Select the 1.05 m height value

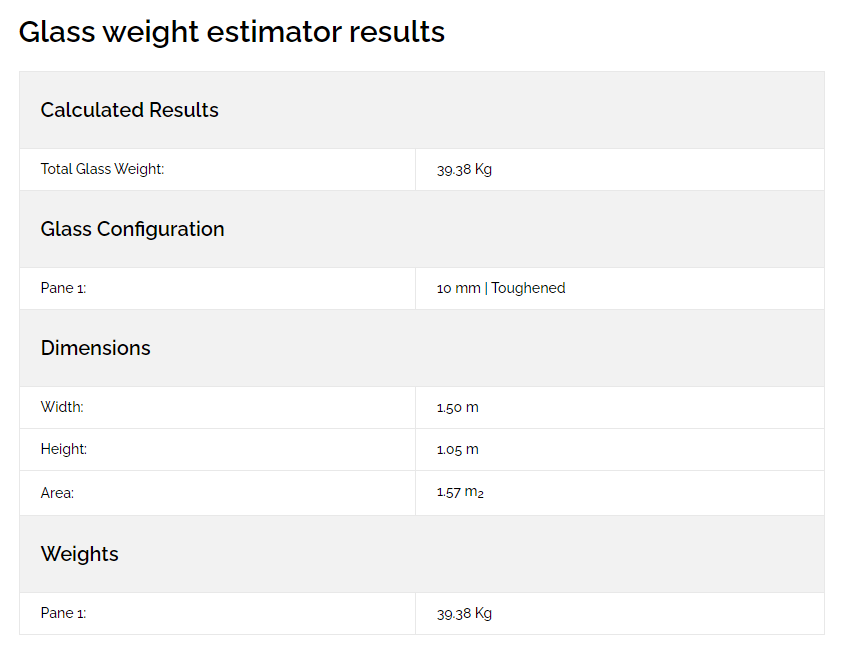pos(458,450)
